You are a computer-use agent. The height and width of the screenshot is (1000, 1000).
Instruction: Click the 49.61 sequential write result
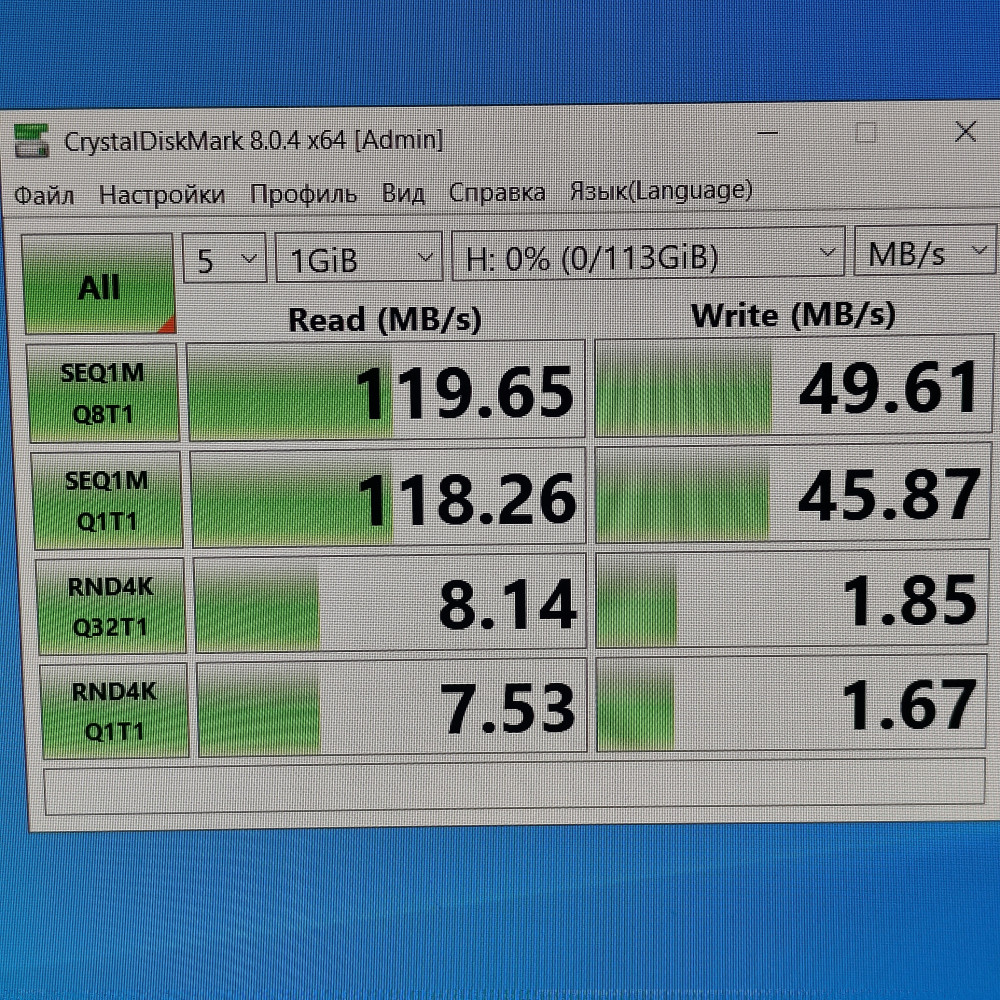pos(793,386)
